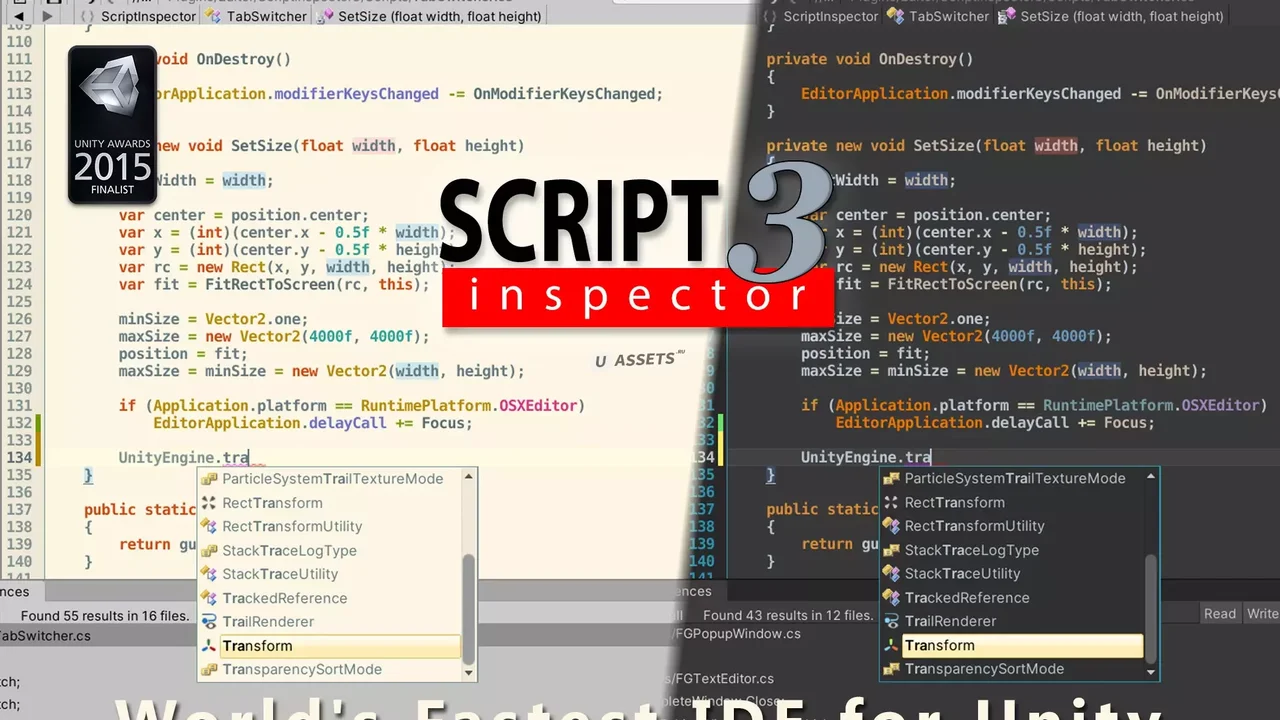Screen dimensions: 1280x720
Task: Click the Write button in the dark window
Action: tap(1262, 614)
